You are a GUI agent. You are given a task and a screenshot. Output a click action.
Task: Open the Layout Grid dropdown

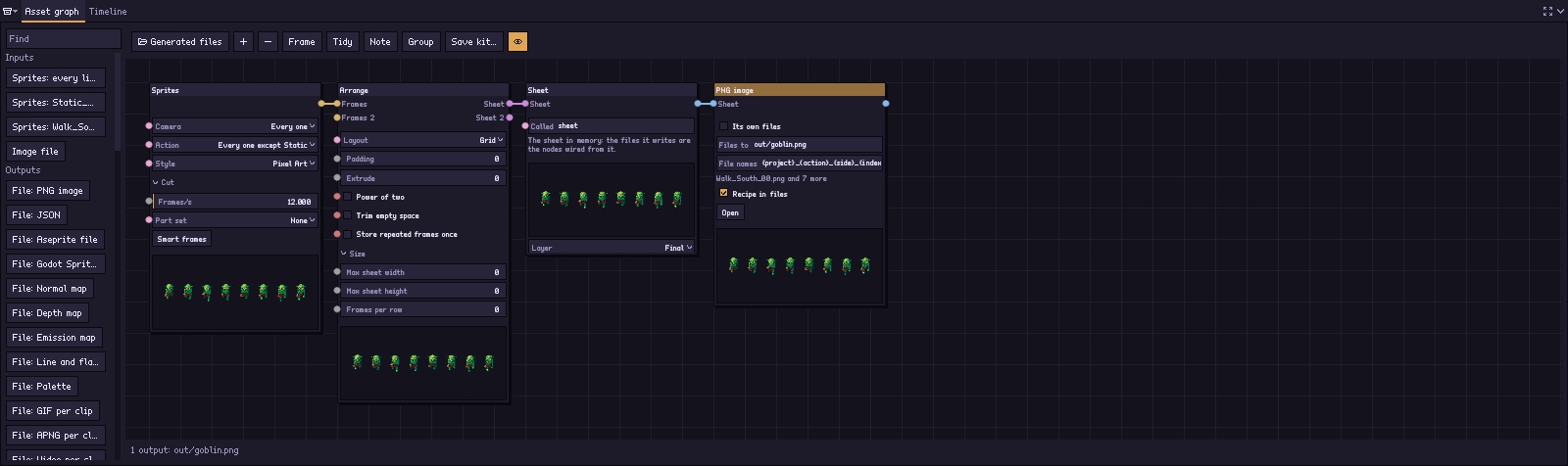pos(423,140)
